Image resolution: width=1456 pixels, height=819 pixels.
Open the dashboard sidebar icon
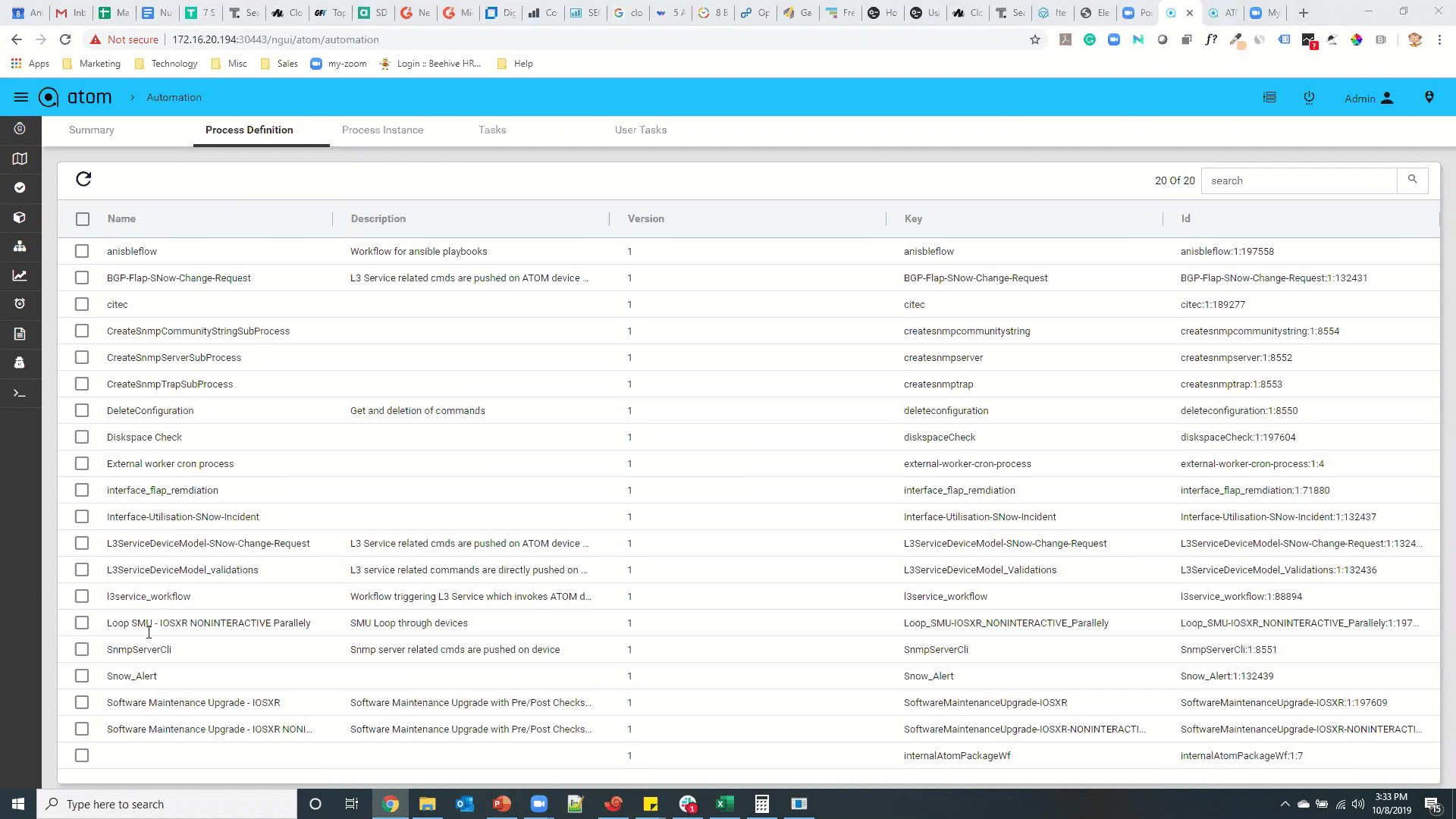coord(20,129)
